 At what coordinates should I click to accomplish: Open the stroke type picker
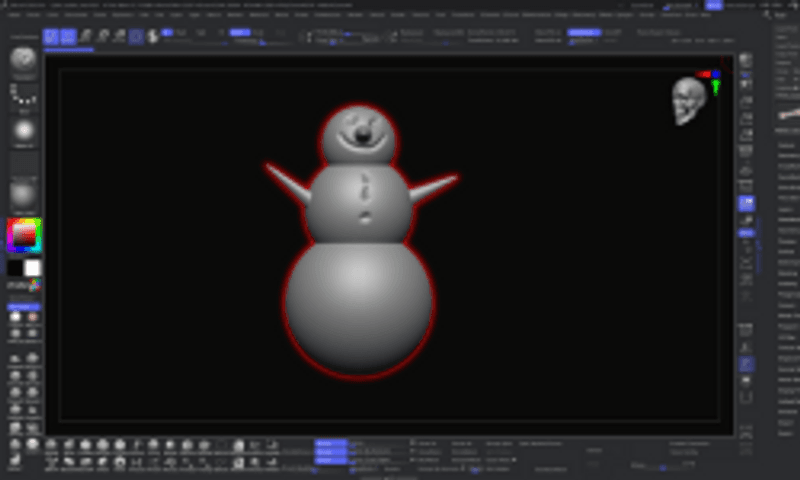pyautogui.click(x=24, y=96)
